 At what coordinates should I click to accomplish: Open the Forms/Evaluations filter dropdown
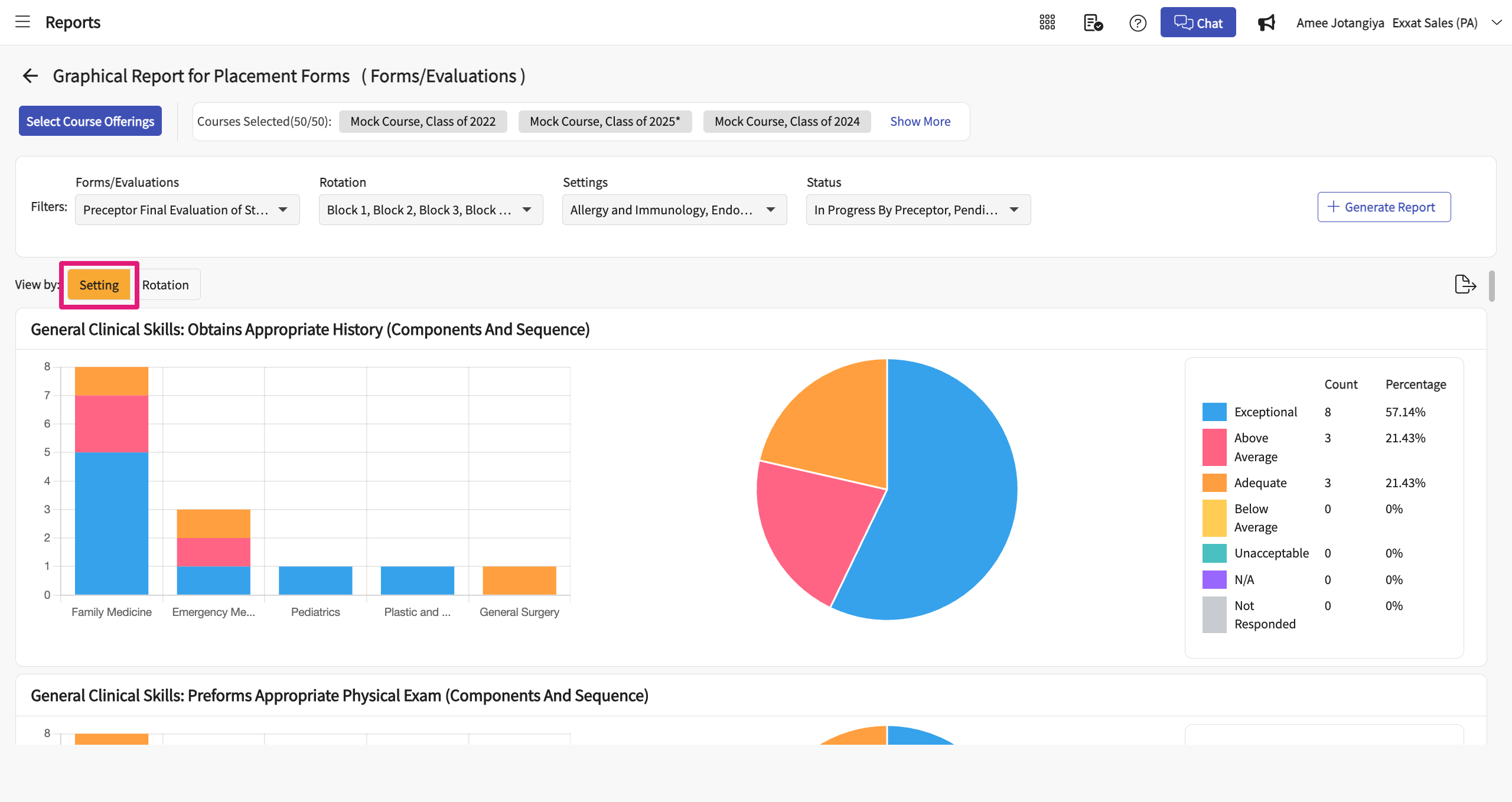click(x=187, y=210)
